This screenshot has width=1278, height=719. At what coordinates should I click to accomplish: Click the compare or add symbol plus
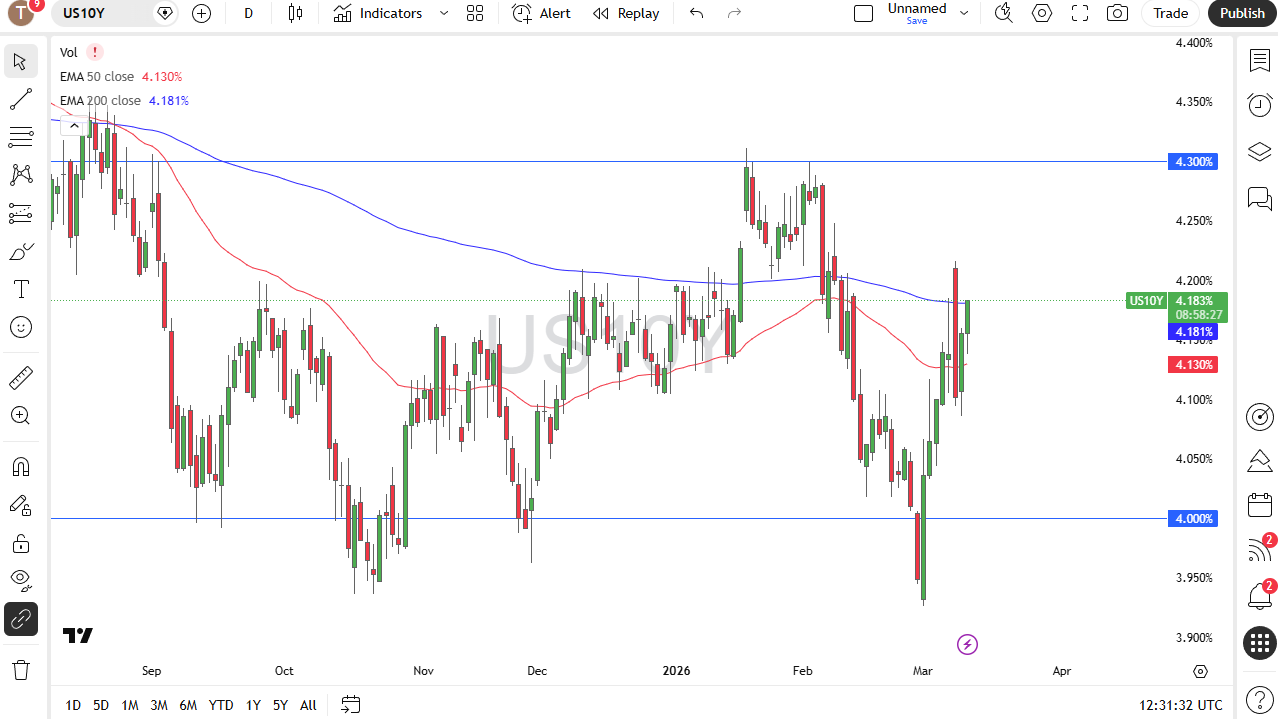[x=201, y=13]
